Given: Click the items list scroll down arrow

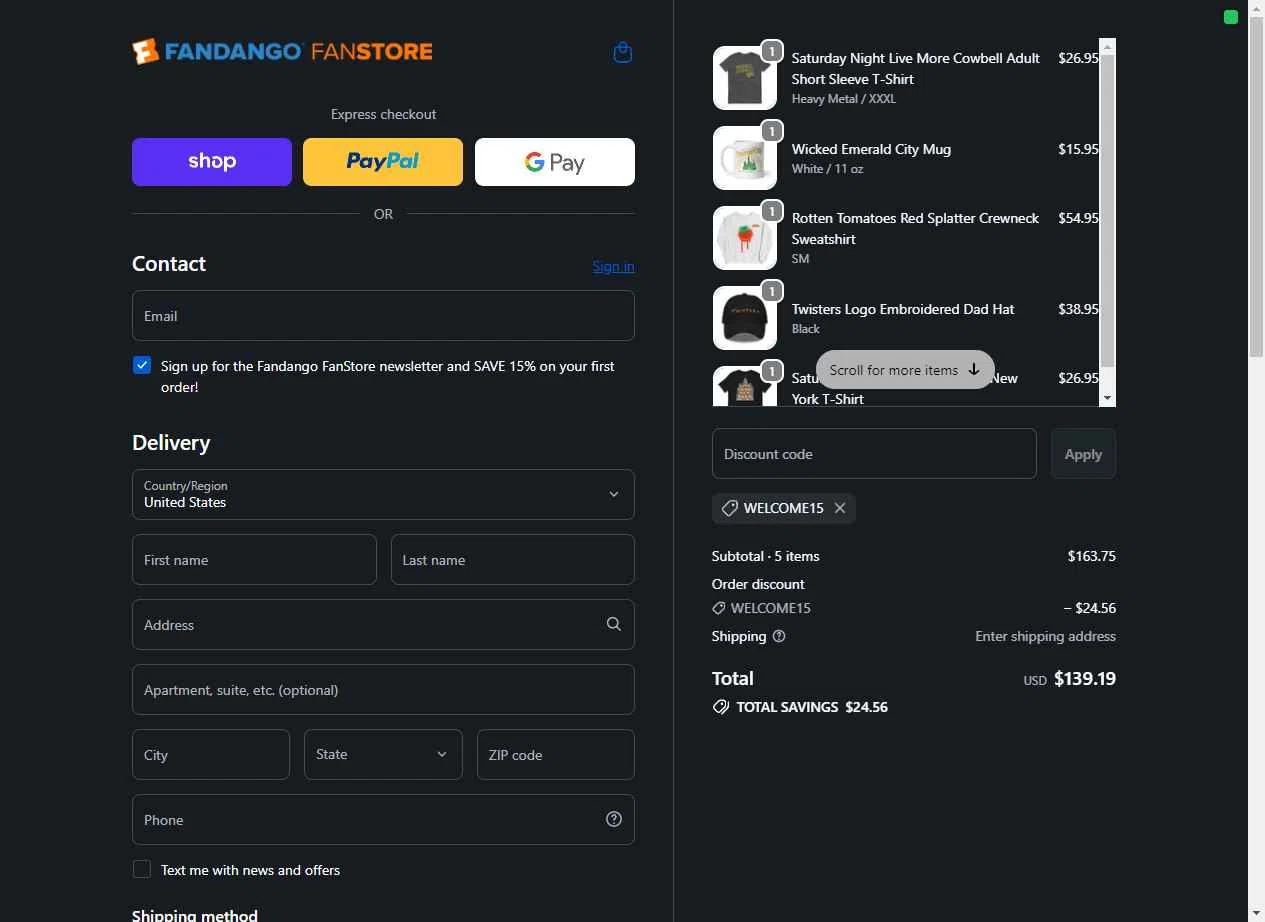Looking at the screenshot, I should click(1107, 398).
